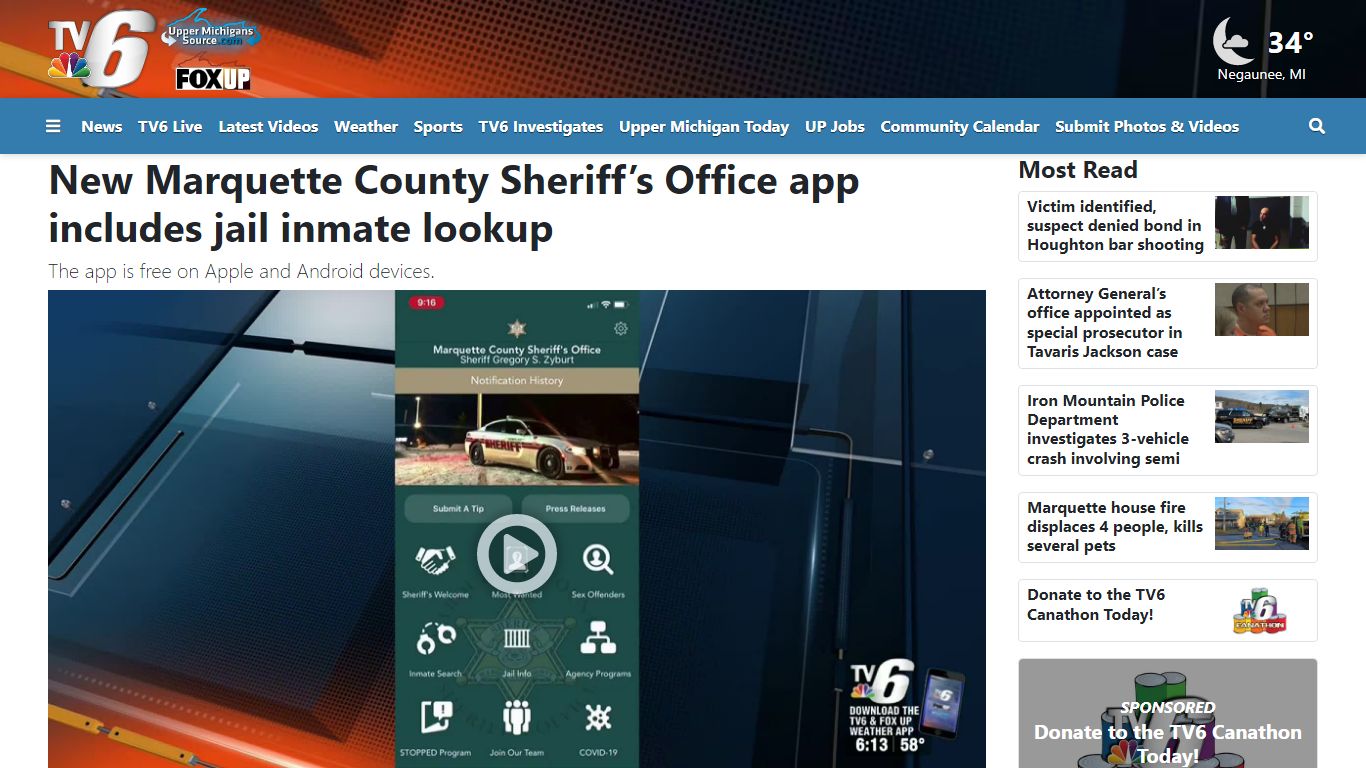
Task: Go to TV6 Live
Action: click(170, 126)
